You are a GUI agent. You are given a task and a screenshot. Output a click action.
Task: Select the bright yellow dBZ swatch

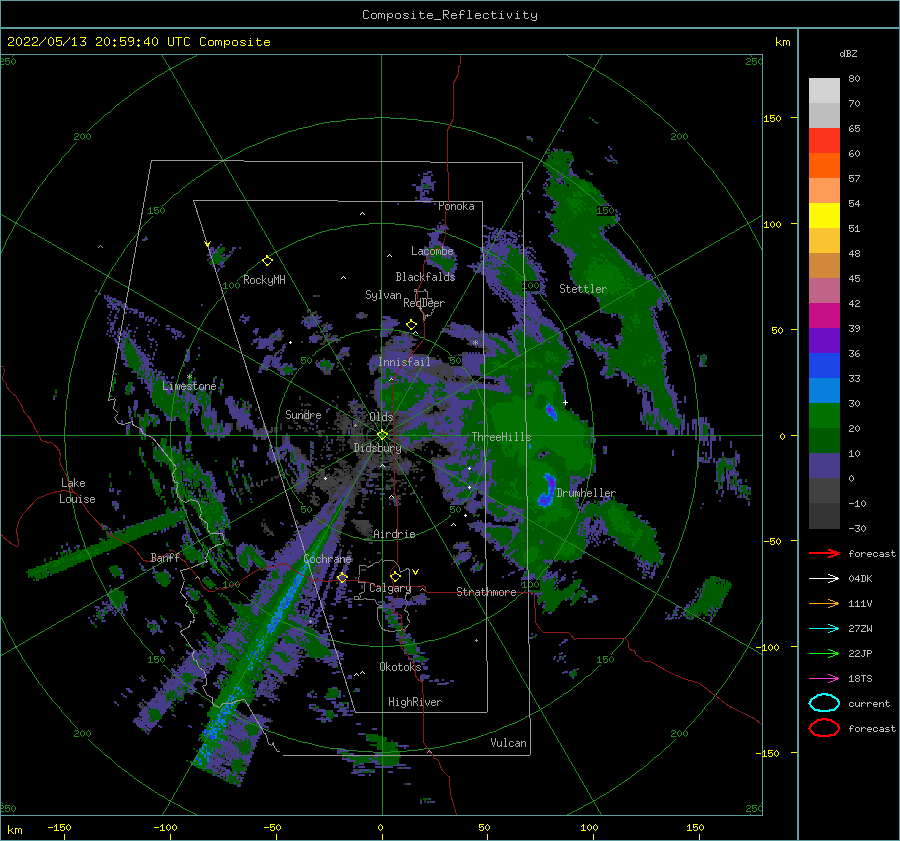point(824,215)
